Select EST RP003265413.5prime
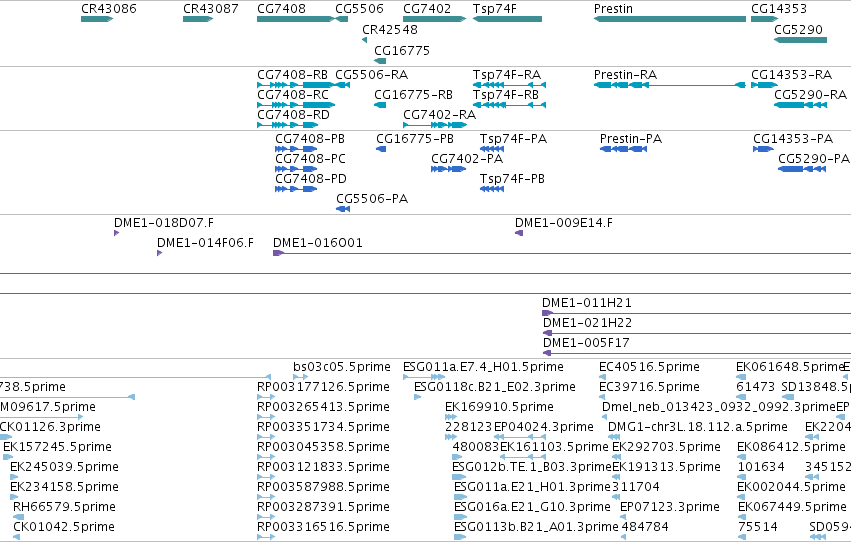Screen dimensions: 851x542 (x=266, y=417)
